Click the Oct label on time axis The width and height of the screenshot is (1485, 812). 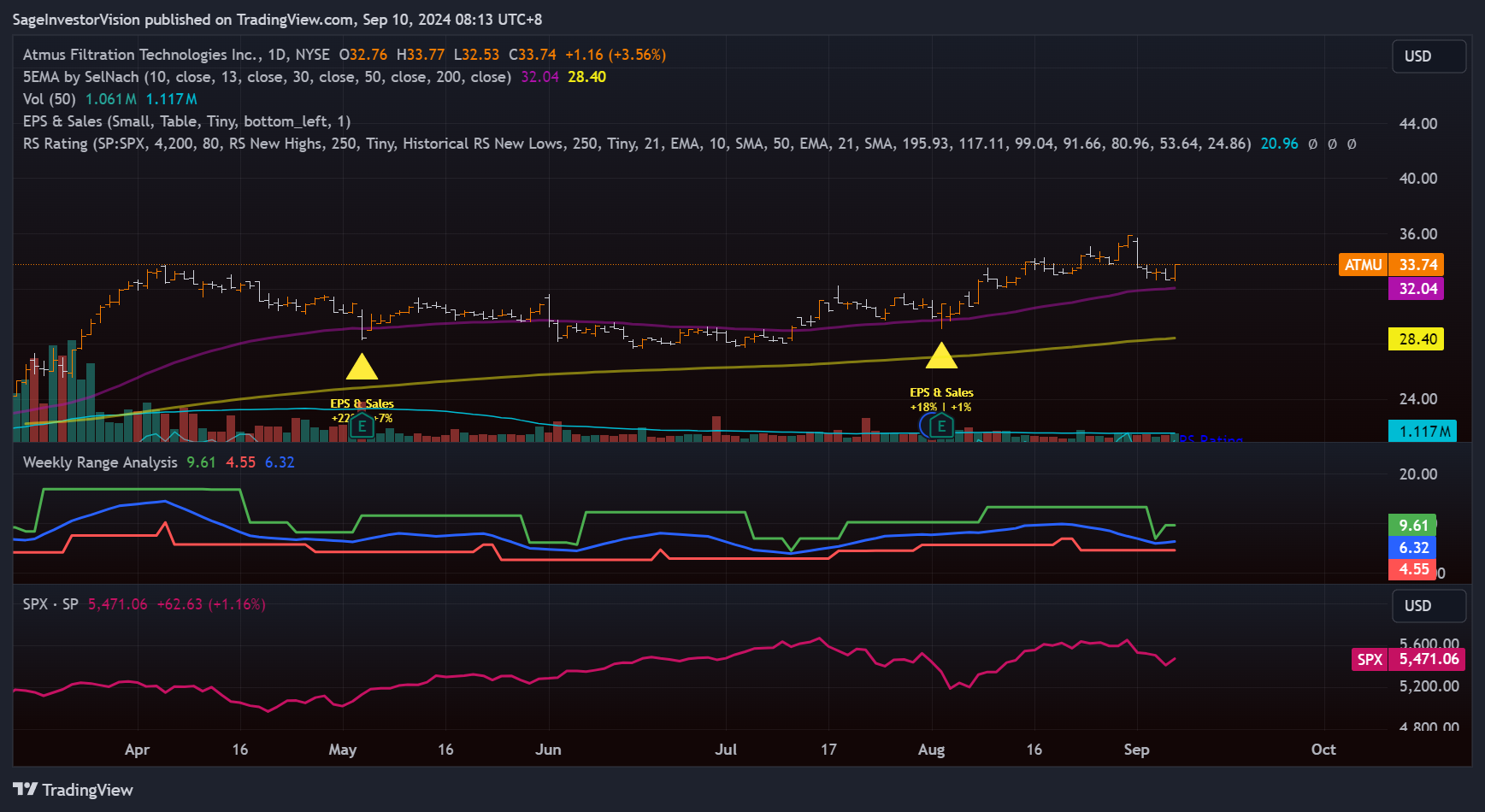coord(1323,750)
